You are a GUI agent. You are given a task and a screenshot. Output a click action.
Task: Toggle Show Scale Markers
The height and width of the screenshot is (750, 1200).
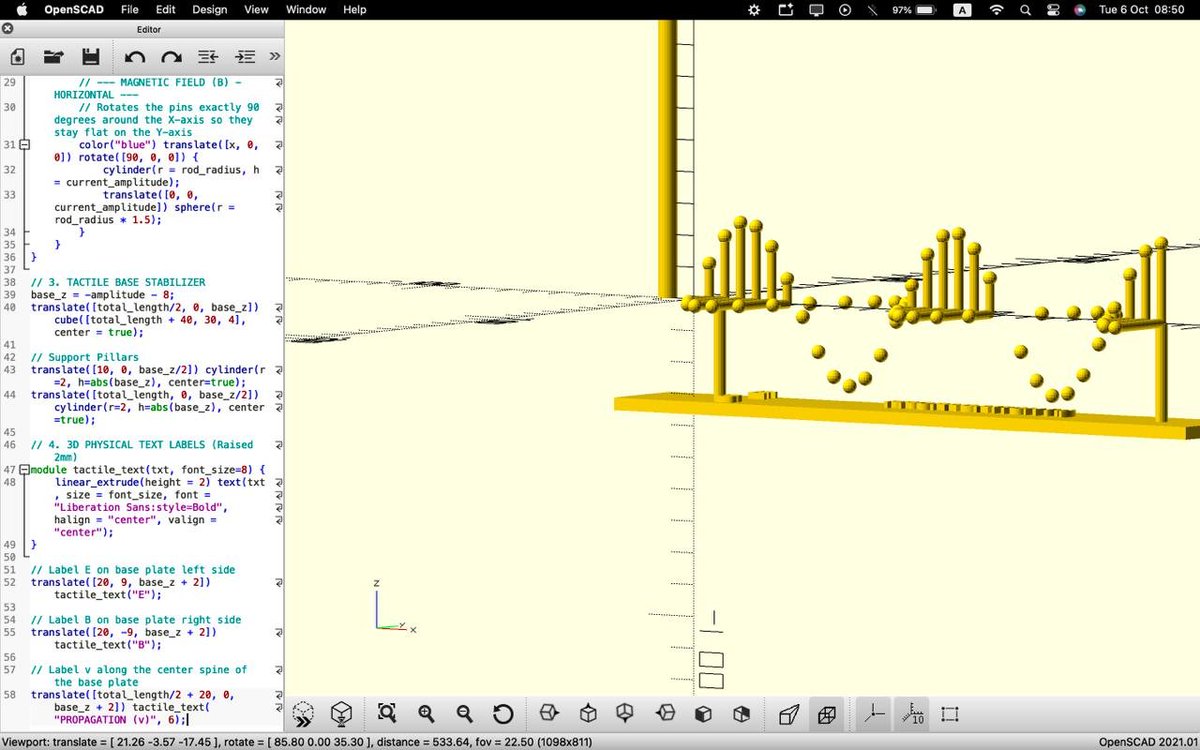click(912, 714)
